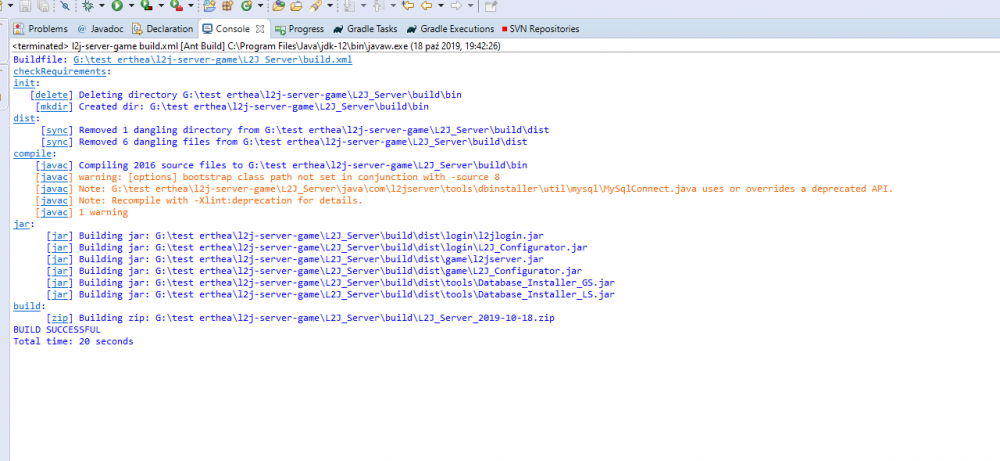The width and height of the screenshot is (1000, 461).
Task: Click the [mkdir] task link in console
Action: click(x=53, y=106)
